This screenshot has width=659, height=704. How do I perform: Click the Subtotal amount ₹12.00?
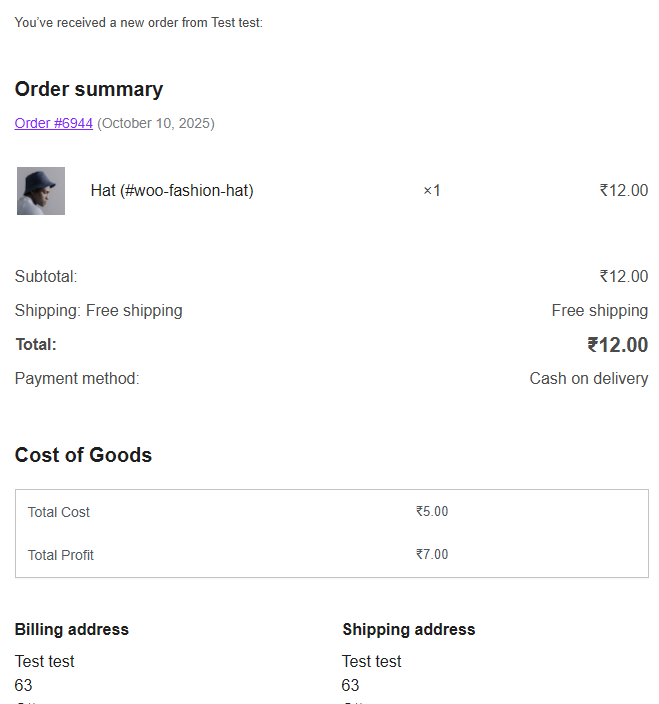[x=623, y=276]
